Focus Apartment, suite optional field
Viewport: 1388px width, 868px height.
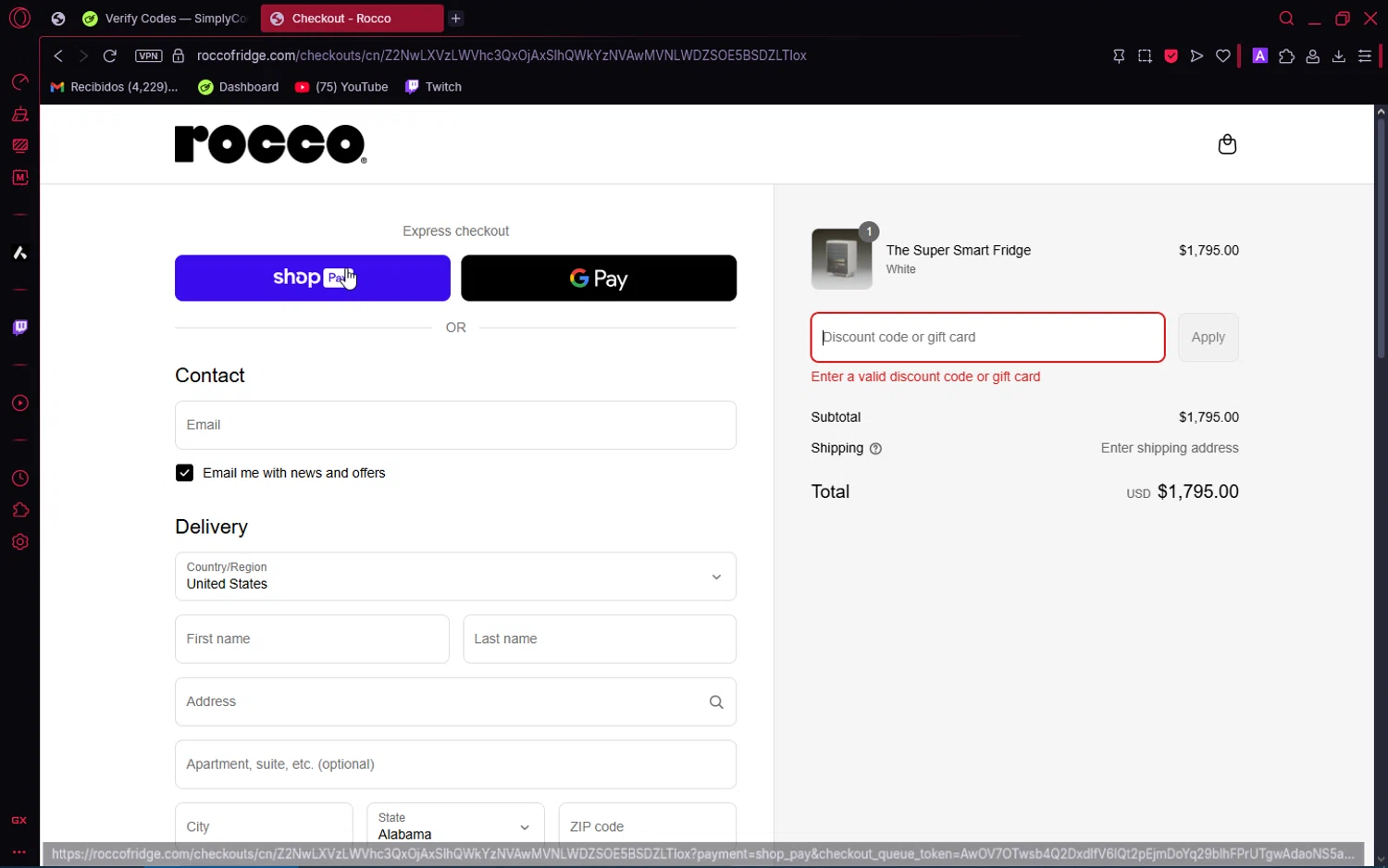(455, 764)
